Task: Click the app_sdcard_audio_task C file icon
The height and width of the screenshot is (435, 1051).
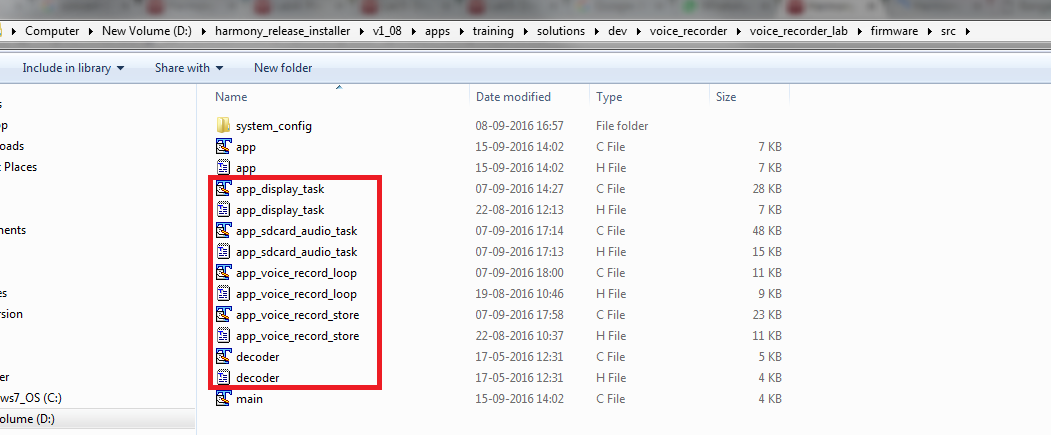Action: click(223, 231)
